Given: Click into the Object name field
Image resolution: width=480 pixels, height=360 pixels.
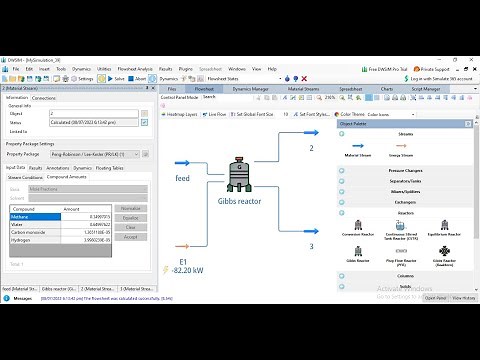Looking at the screenshot, I should [94, 114].
